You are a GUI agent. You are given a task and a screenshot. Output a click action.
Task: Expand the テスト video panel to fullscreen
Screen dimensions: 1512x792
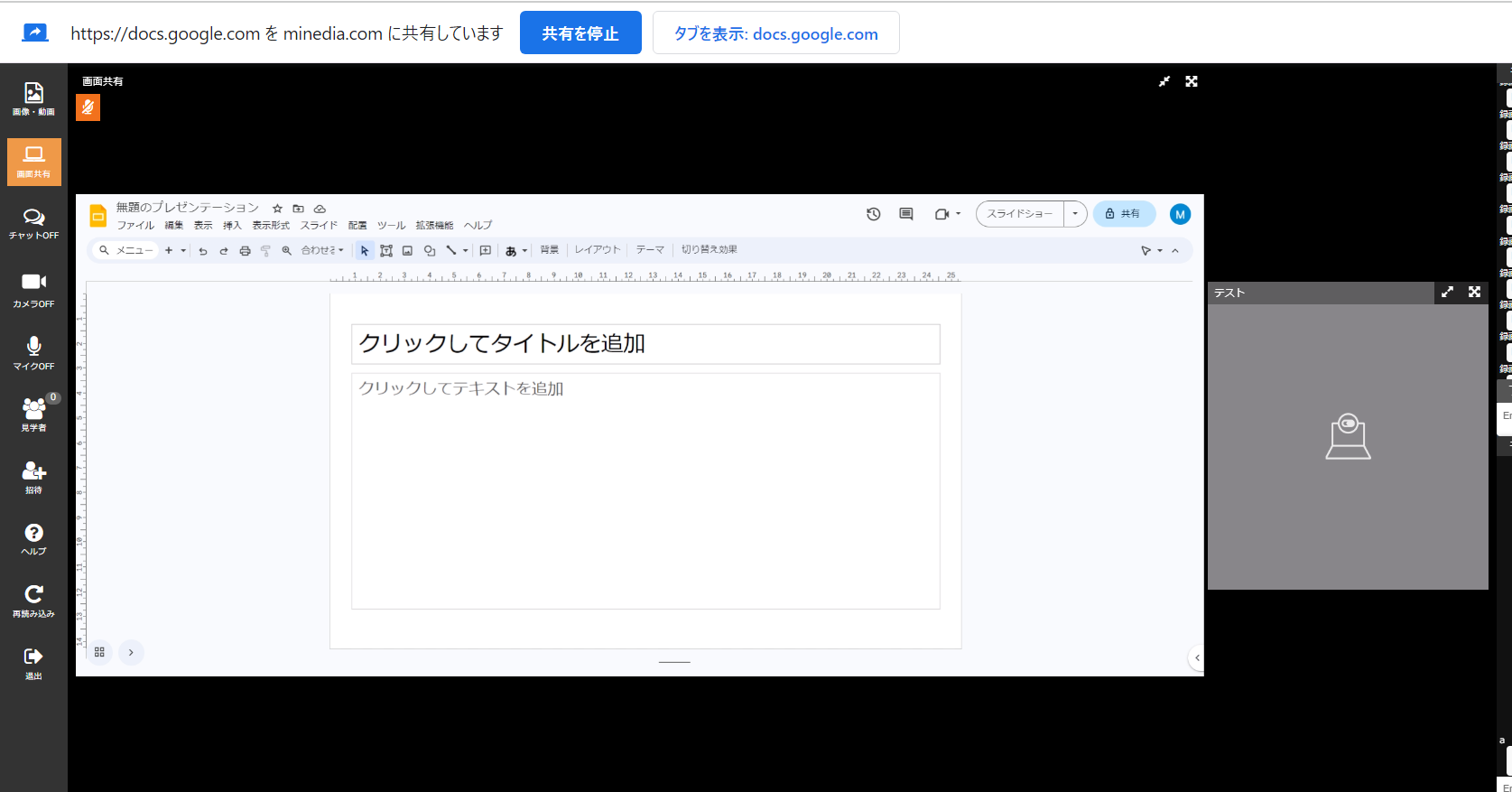pos(1474,292)
